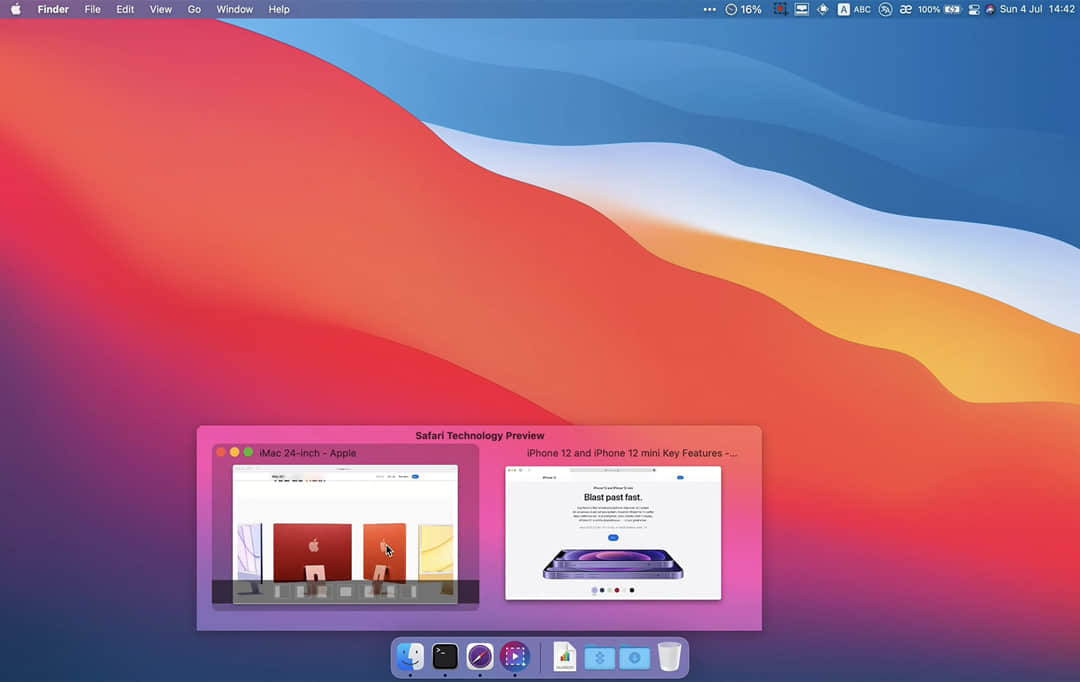Image resolution: width=1080 pixels, height=682 pixels.
Task: Open the Apple menu
Action: point(15,9)
